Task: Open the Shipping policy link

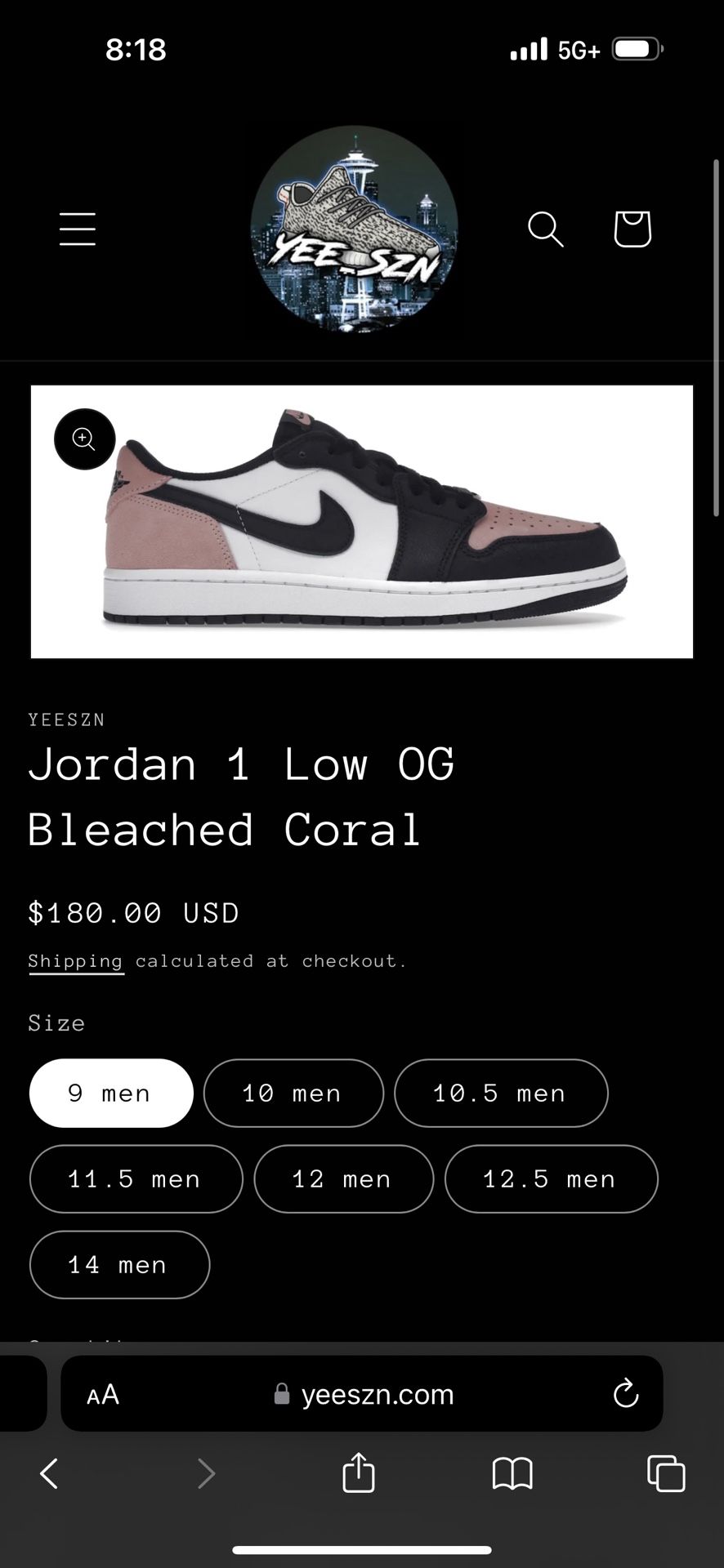Action: point(76,961)
